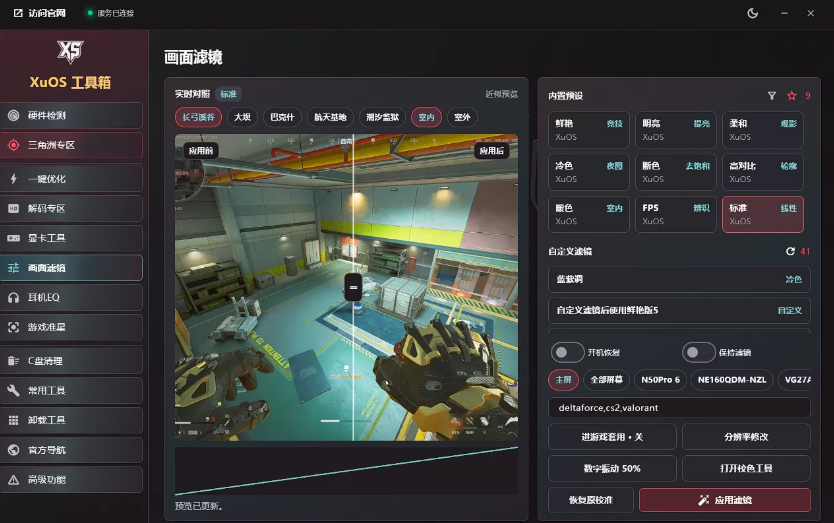Image resolution: width=834 pixels, height=523 pixels.
Task: Click the preset filter funnel icon
Action: point(772,96)
